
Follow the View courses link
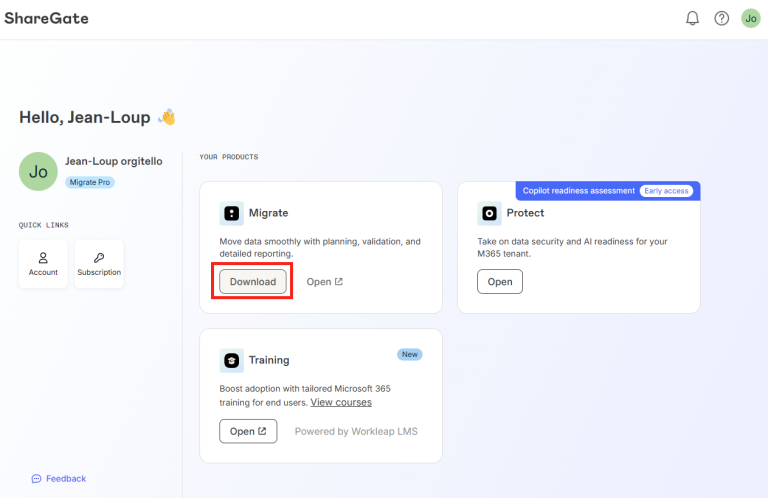tap(340, 402)
